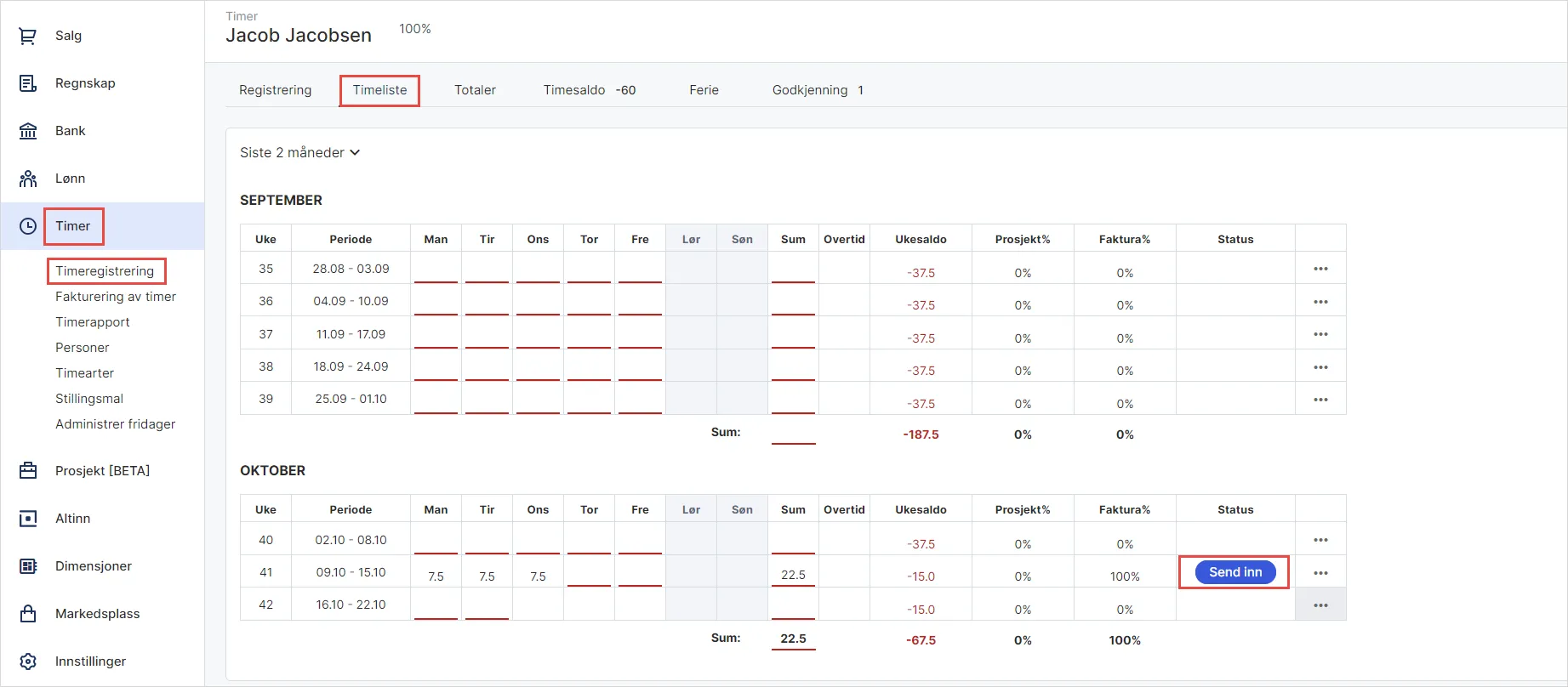The image size is (1568, 687).
Task: Open Timerapport in the sidebar
Action: (x=93, y=322)
